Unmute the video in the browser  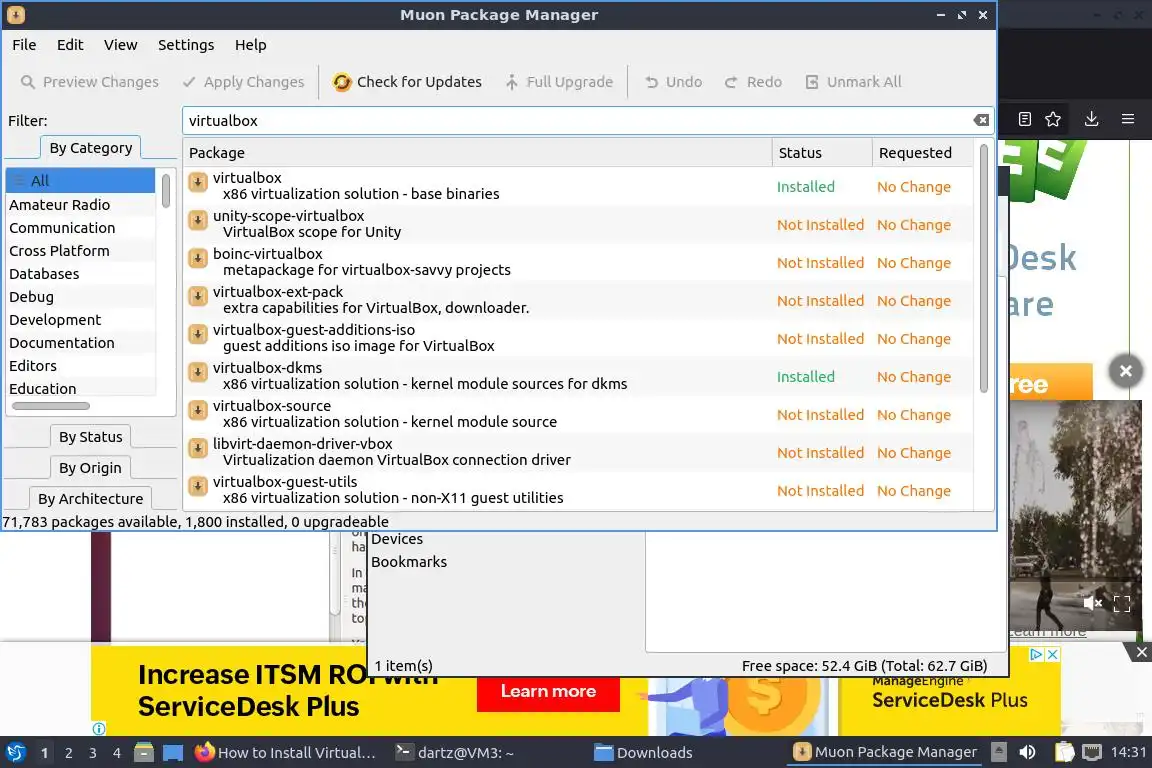[1092, 603]
